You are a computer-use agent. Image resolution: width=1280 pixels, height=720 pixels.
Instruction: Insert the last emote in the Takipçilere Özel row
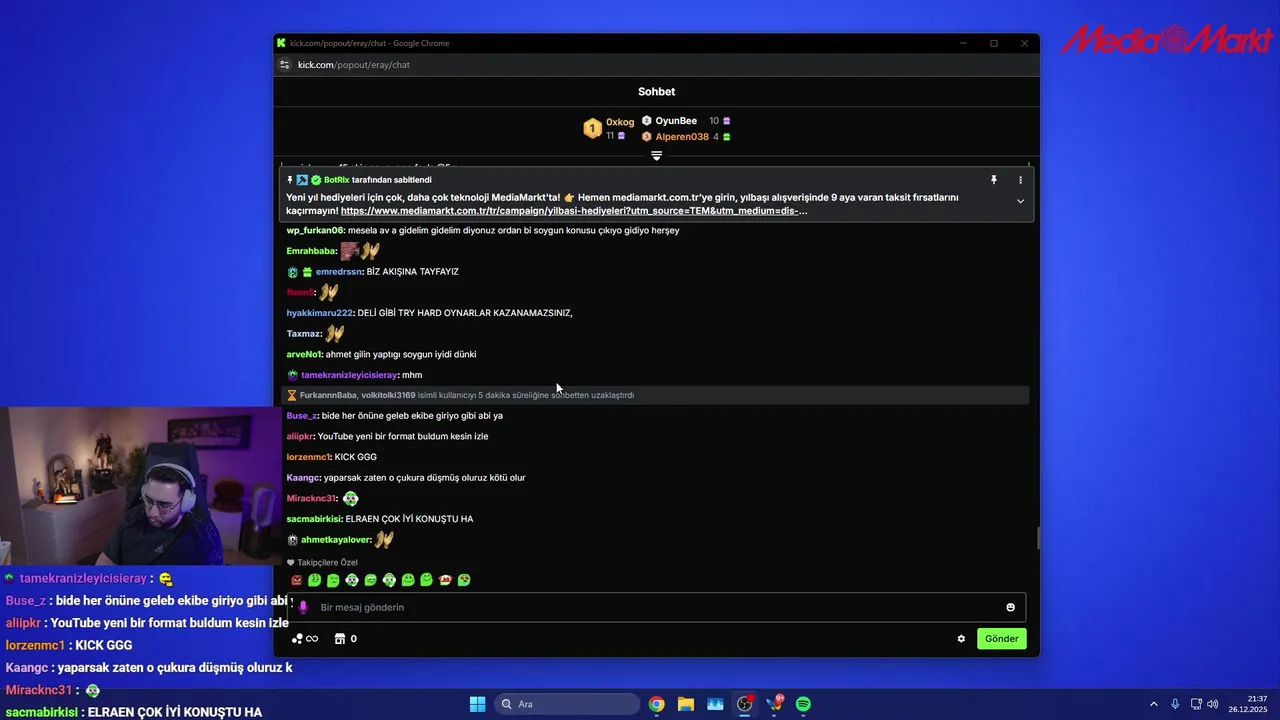point(464,580)
